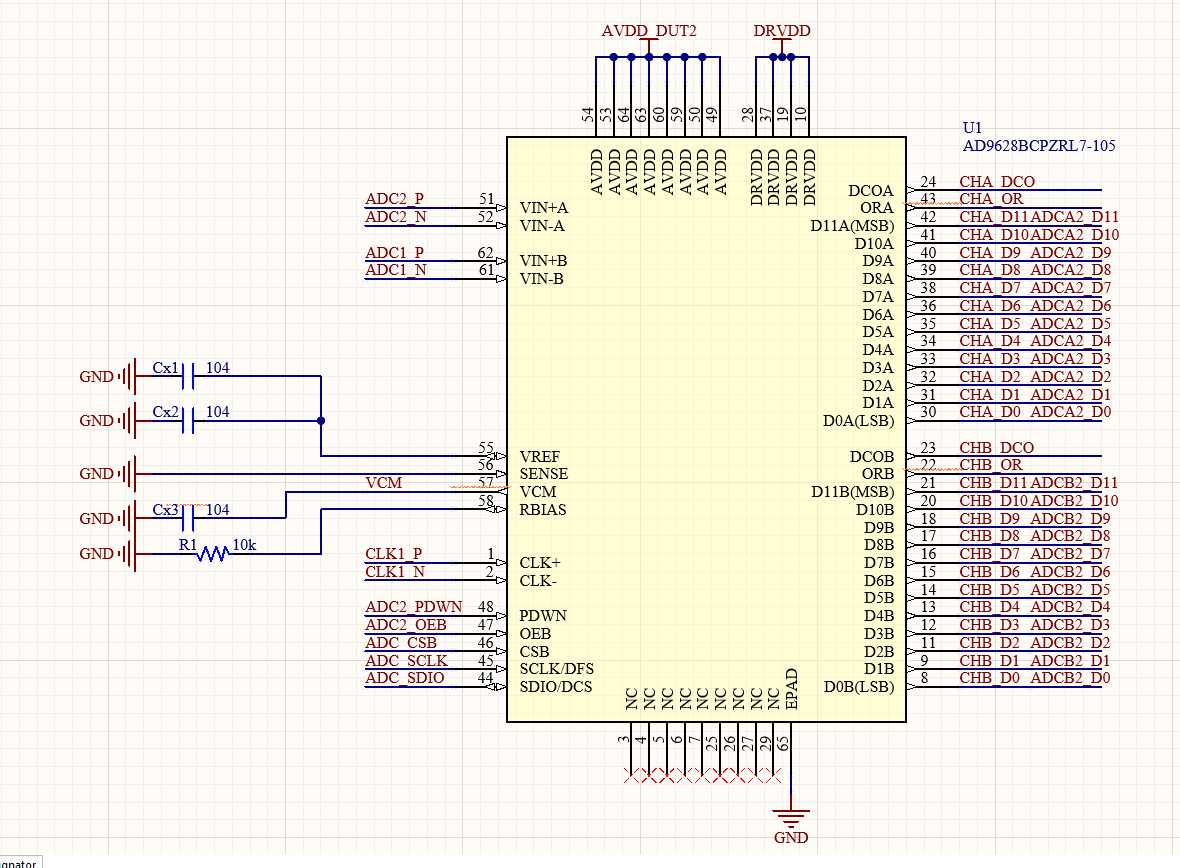Open the Navigator tab at bottom left

18,862
